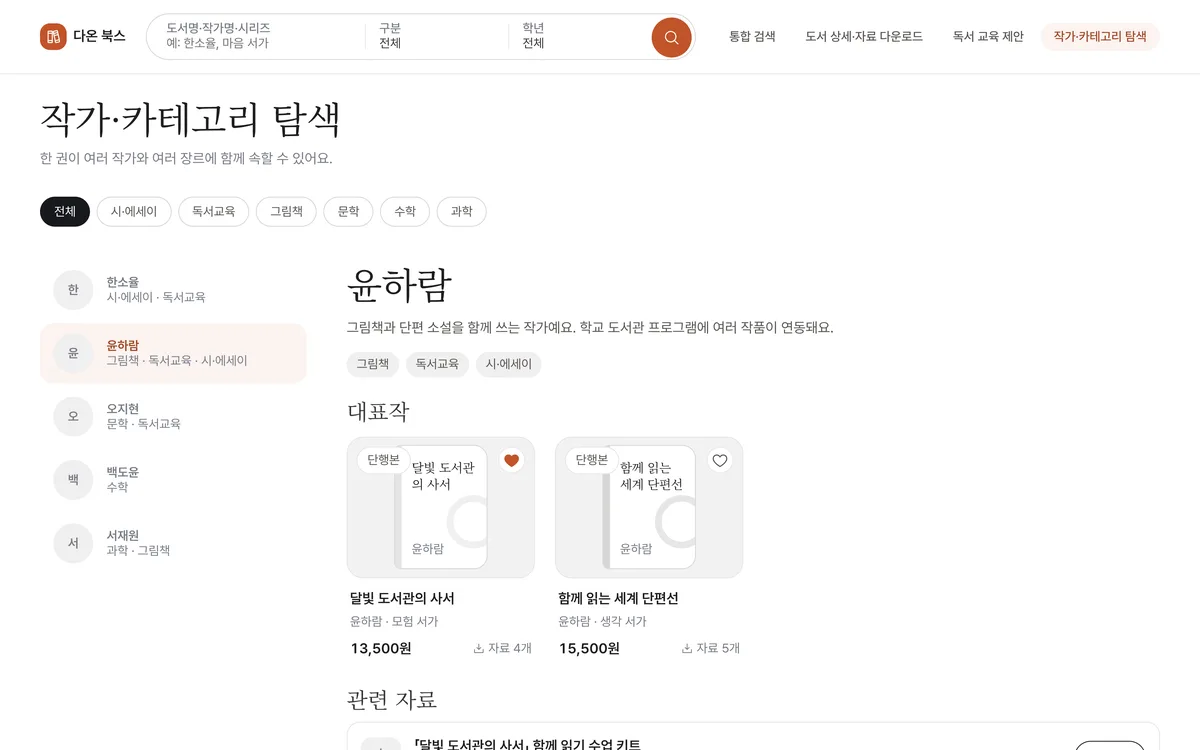Select the 백 avatar for 백도윤
1200x750 pixels.
73,480
